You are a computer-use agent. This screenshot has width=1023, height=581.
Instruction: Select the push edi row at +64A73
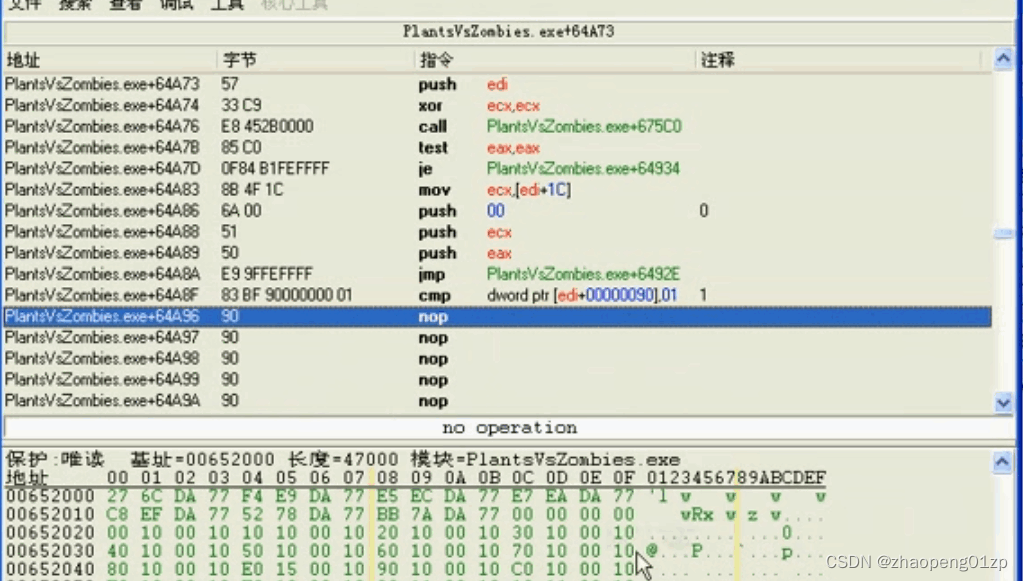coord(498,84)
